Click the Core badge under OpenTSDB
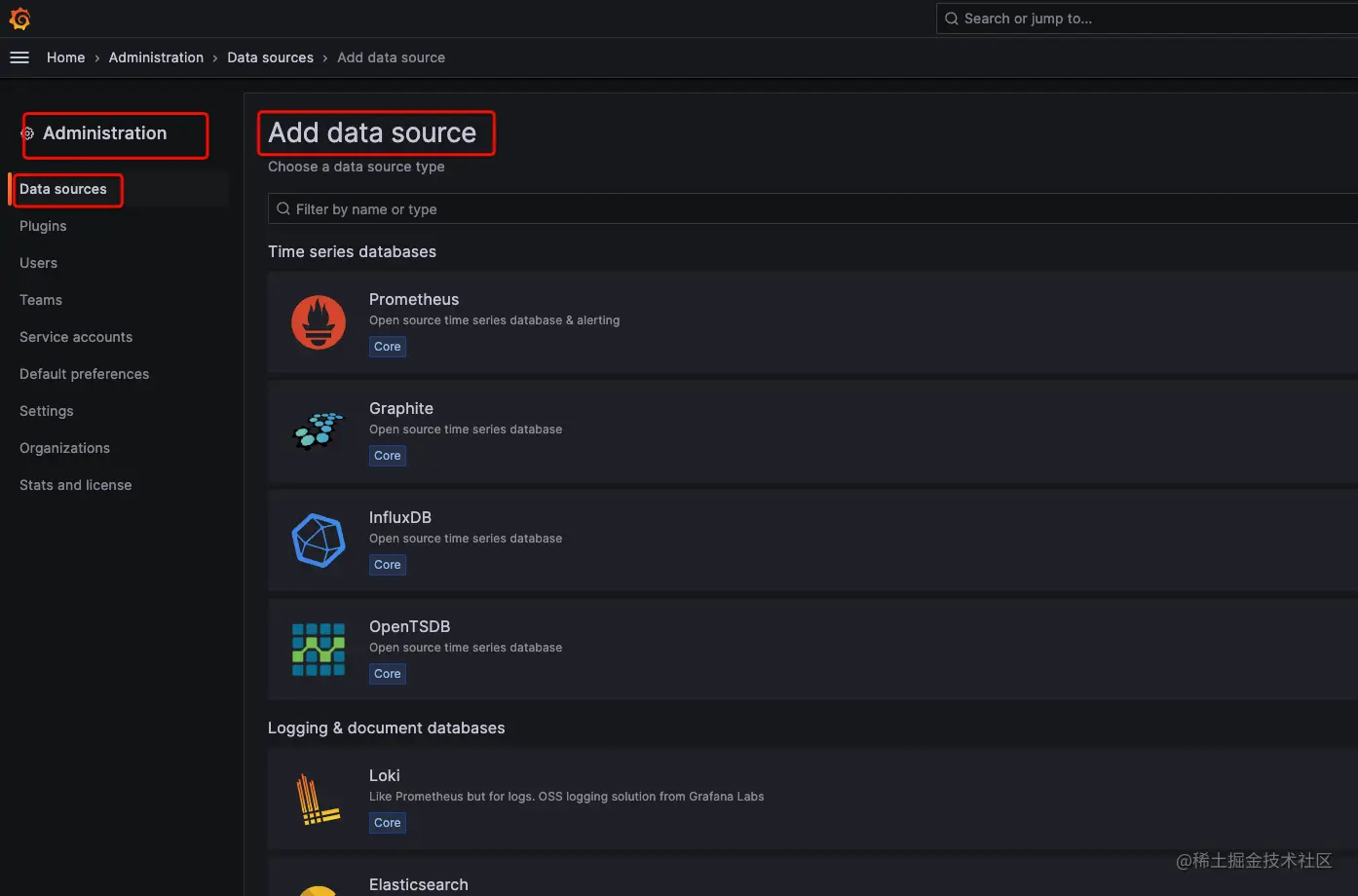This screenshot has height=896, width=1358. pyautogui.click(x=388, y=674)
